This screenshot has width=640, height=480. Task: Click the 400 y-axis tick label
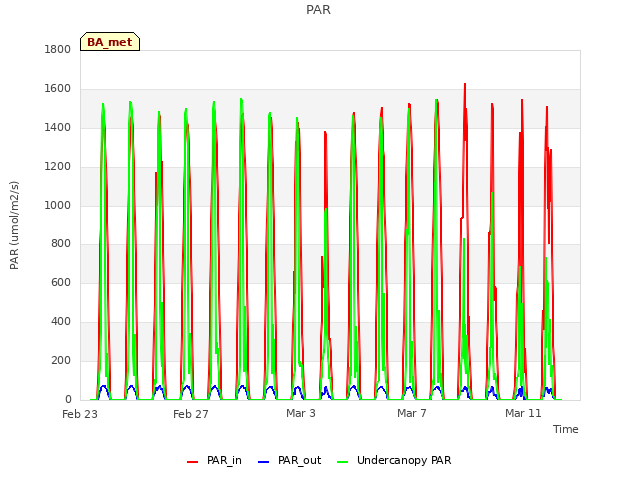click(61, 322)
